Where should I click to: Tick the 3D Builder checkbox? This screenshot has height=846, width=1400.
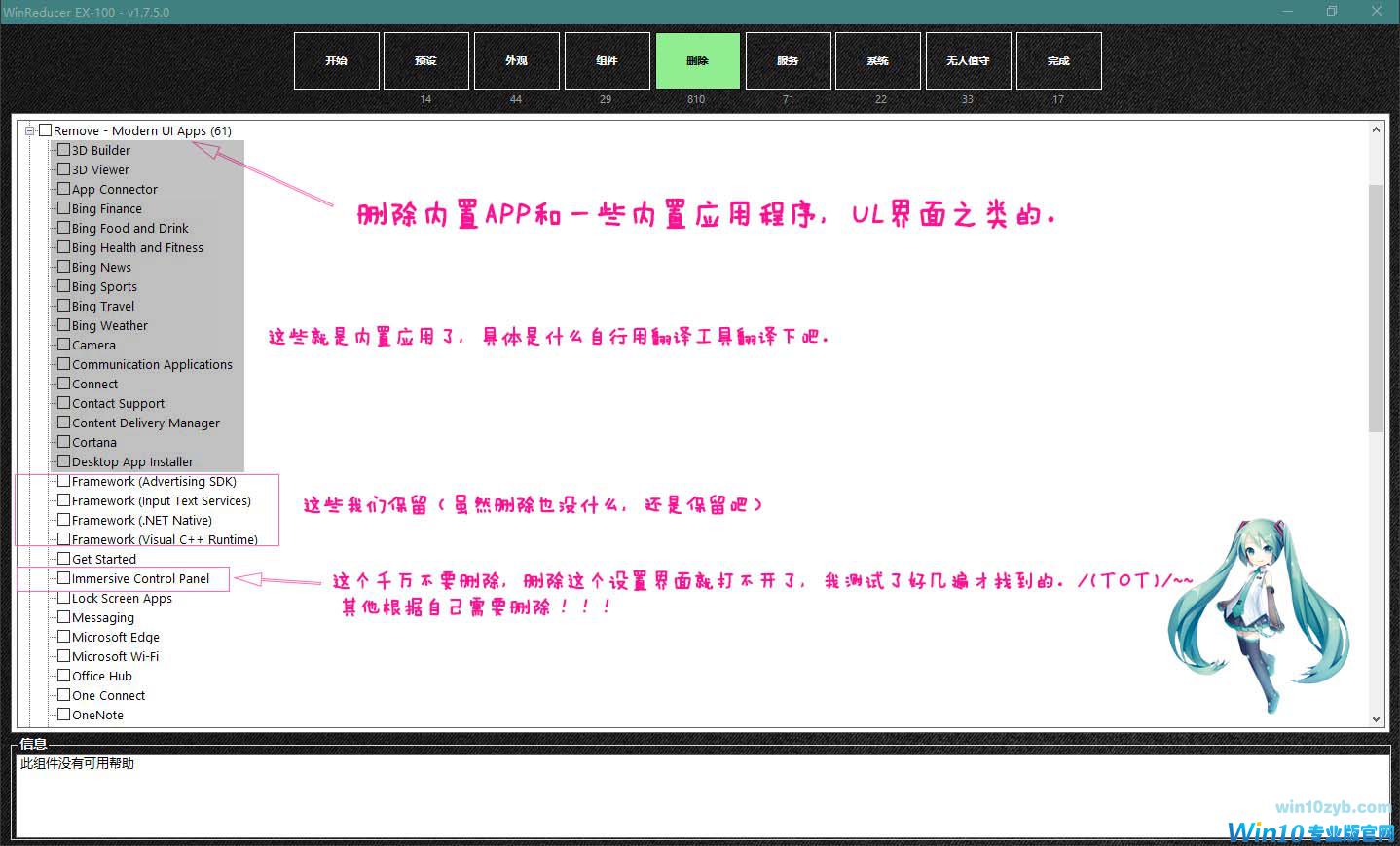64,150
